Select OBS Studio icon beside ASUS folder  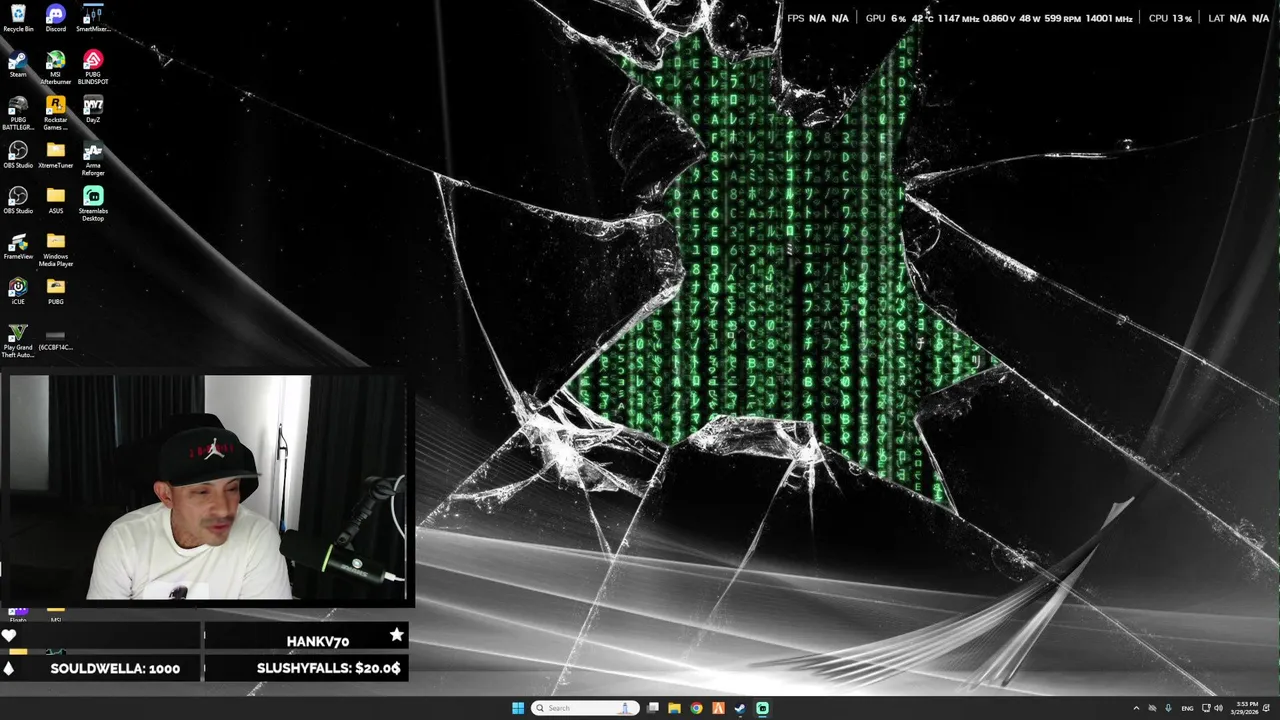pos(18,200)
